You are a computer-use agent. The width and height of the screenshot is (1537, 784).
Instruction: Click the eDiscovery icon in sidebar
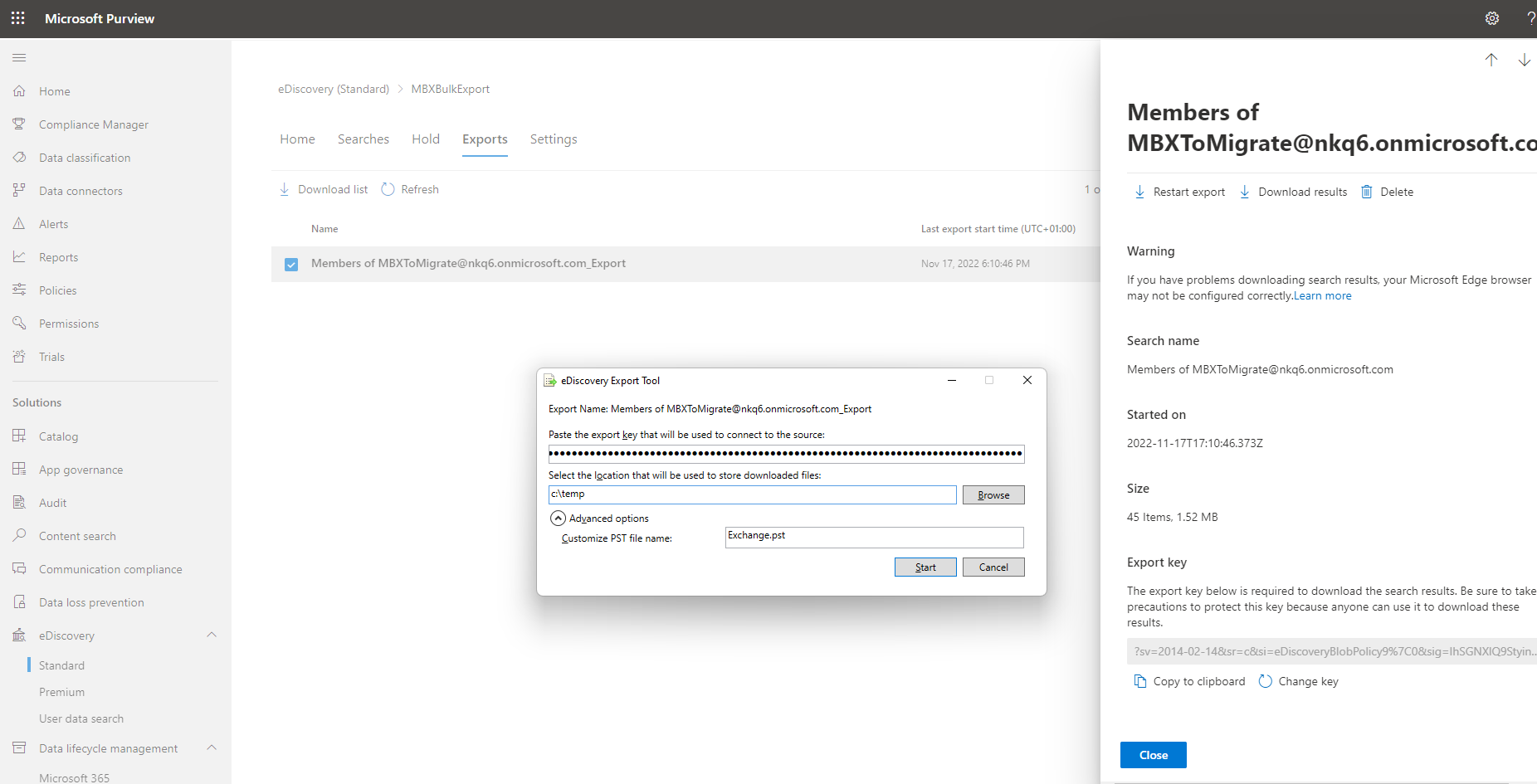coord(19,635)
